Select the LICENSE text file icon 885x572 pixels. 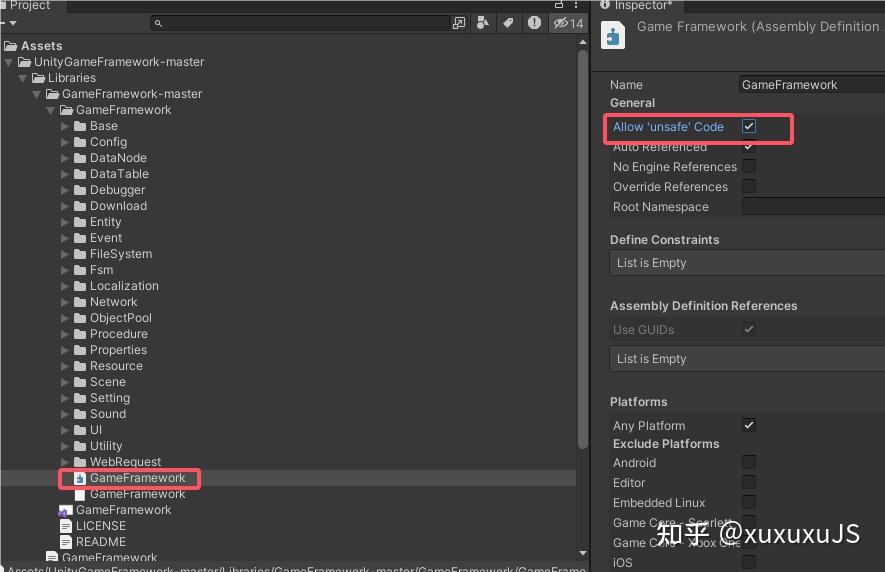[x=66, y=526]
